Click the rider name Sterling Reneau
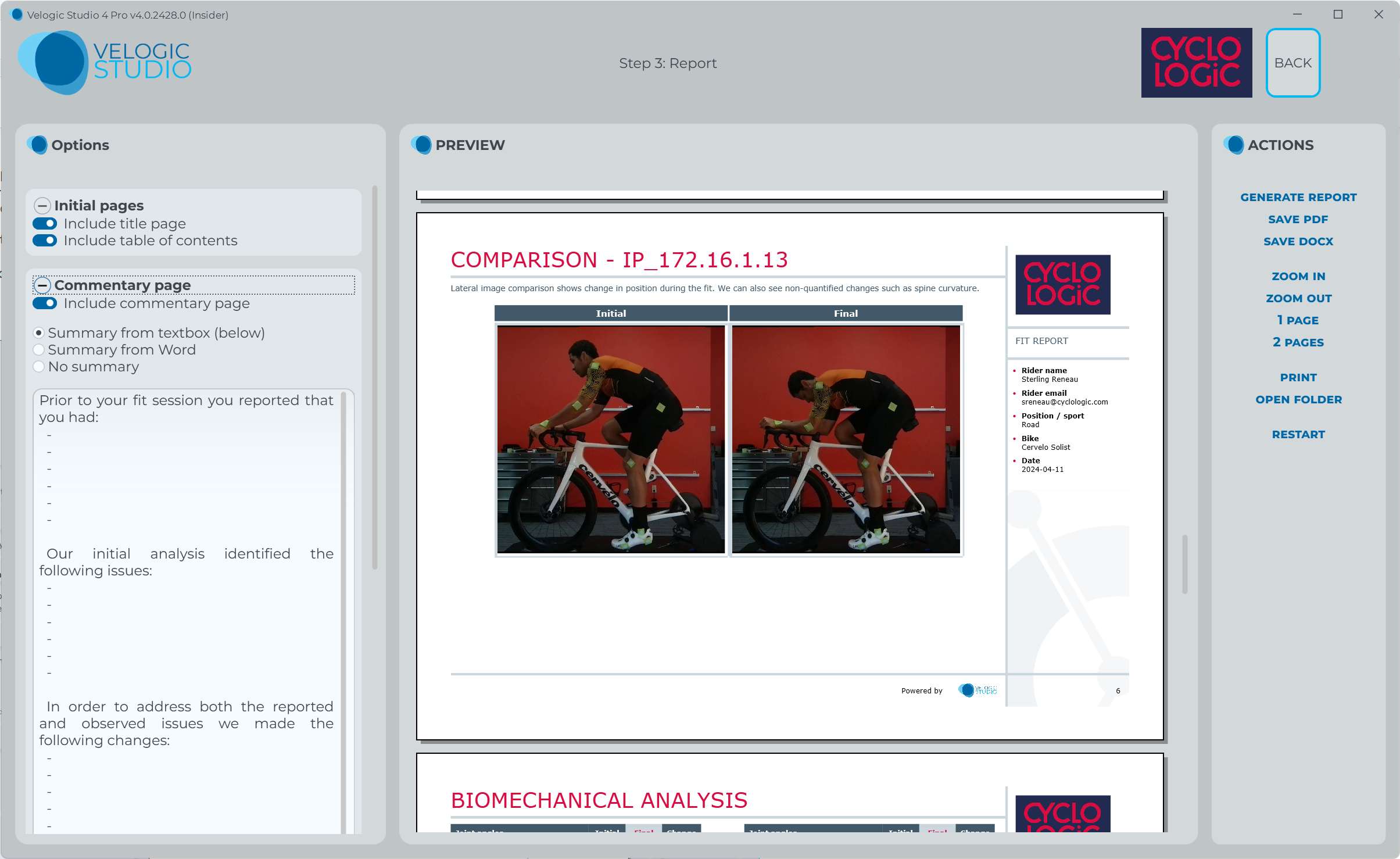Screen dimensions: 1400x859 (x=1050, y=380)
